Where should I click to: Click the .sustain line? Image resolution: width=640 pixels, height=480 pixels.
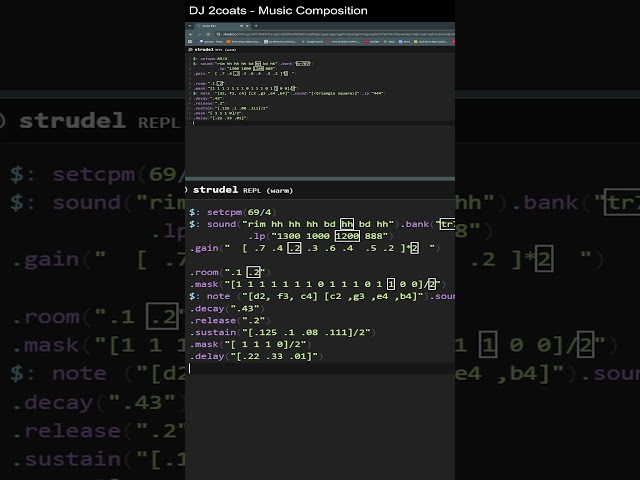[x=282, y=332]
